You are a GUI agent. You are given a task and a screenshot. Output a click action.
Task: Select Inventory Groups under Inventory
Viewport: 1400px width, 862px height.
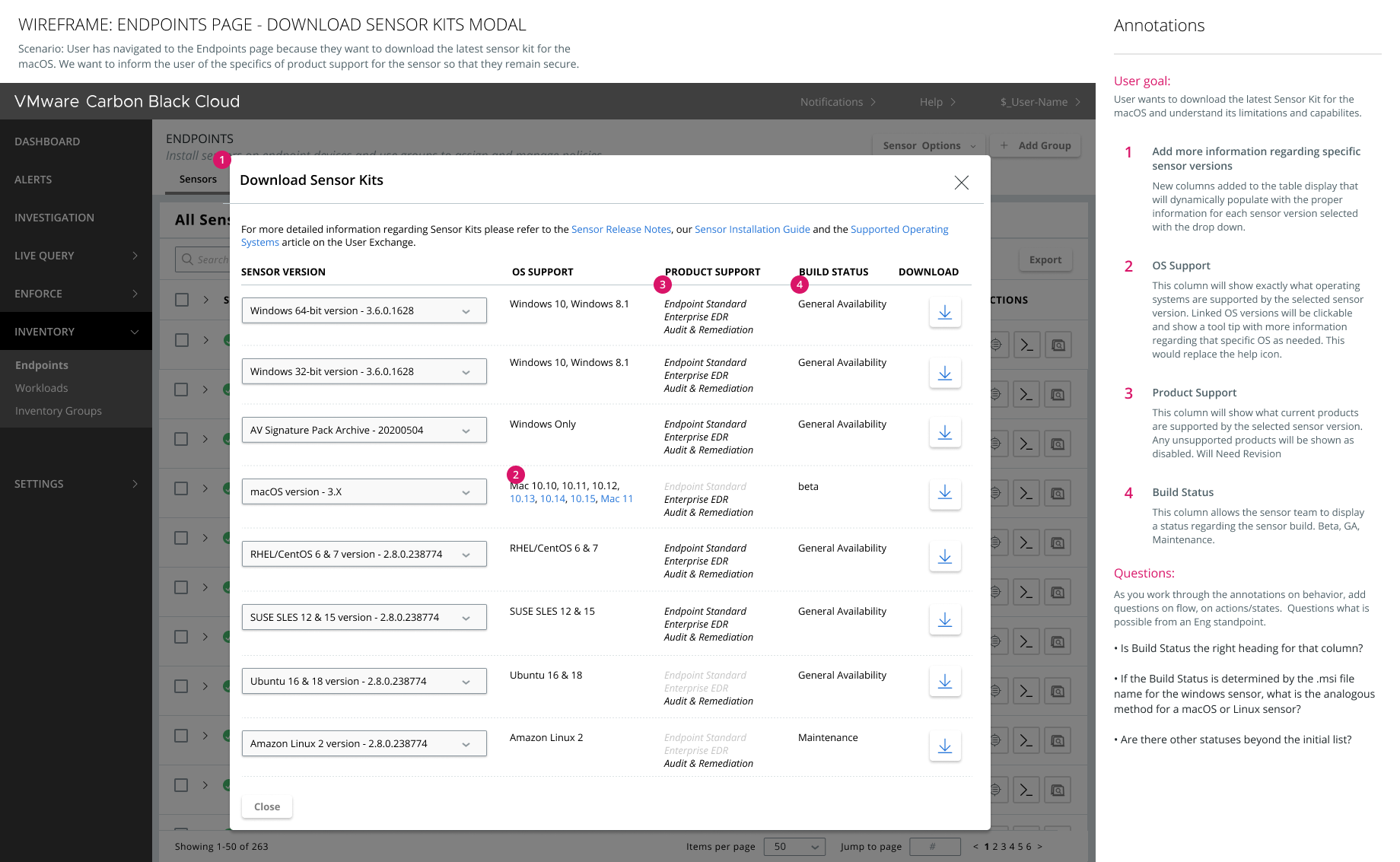coord(59,411)
